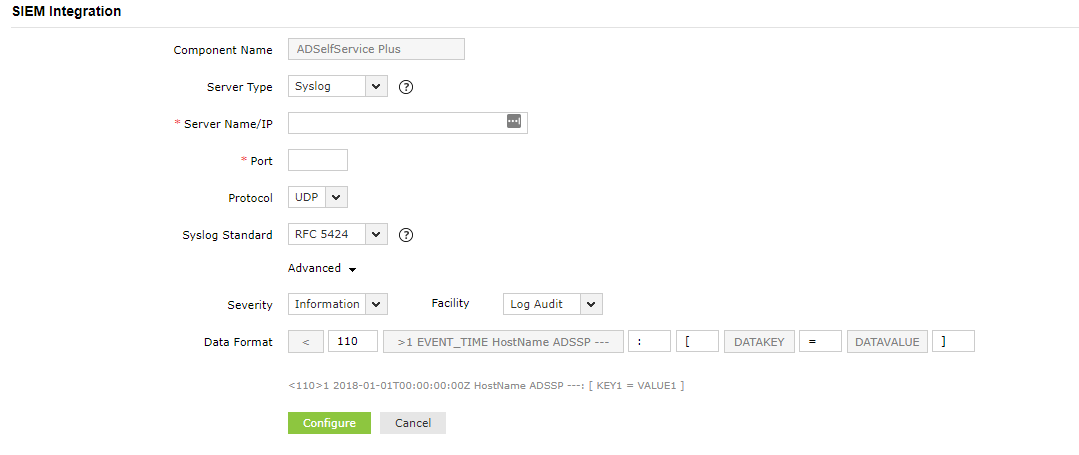Screen dimensions: 1079x455
Task: Click the Configure button
Action: tap(329, 423)
